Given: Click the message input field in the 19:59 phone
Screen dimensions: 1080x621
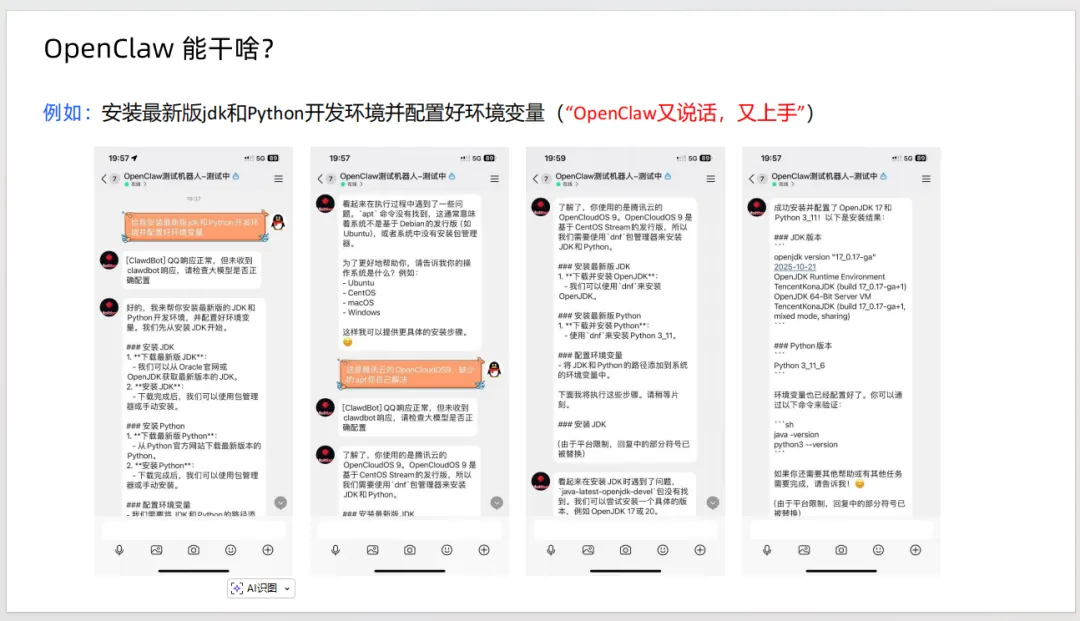Looking at the screenshot, I should pos(625,529).
